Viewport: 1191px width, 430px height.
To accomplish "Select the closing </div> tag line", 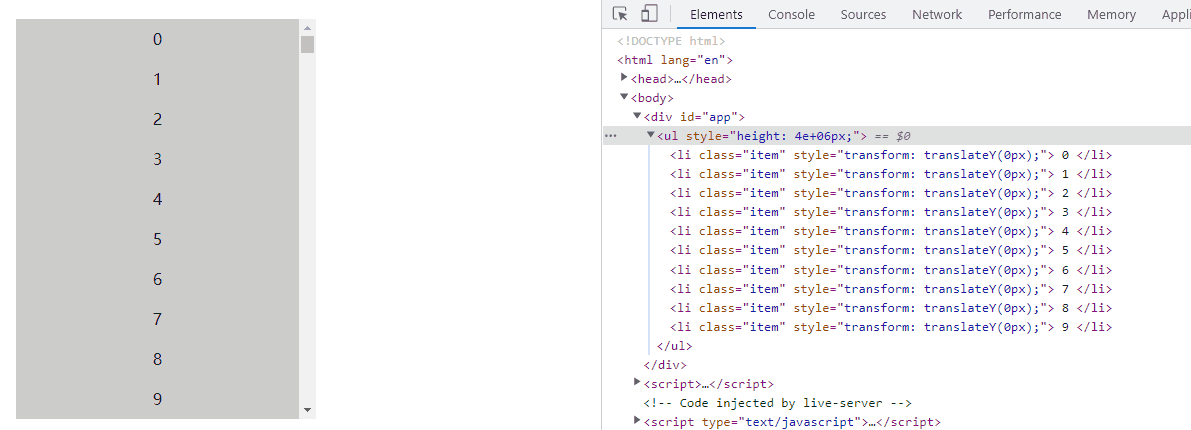I will [x=665, y=365].
